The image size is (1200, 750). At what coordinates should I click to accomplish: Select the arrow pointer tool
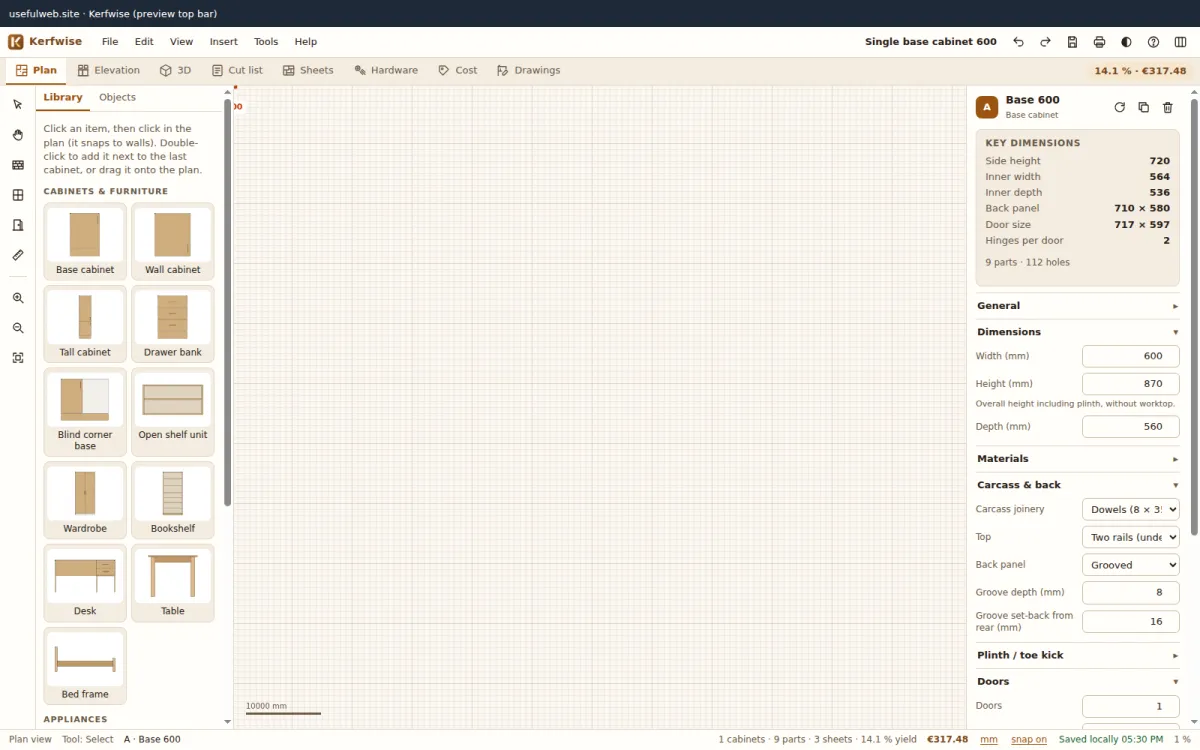tap(18, 105)
